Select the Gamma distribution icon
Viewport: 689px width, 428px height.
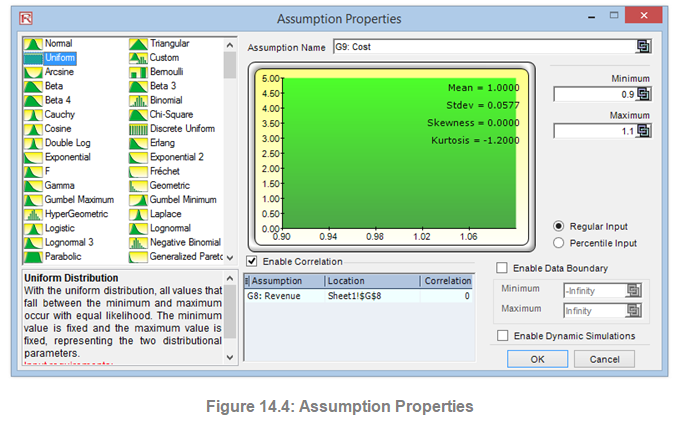tap(33, 186)
